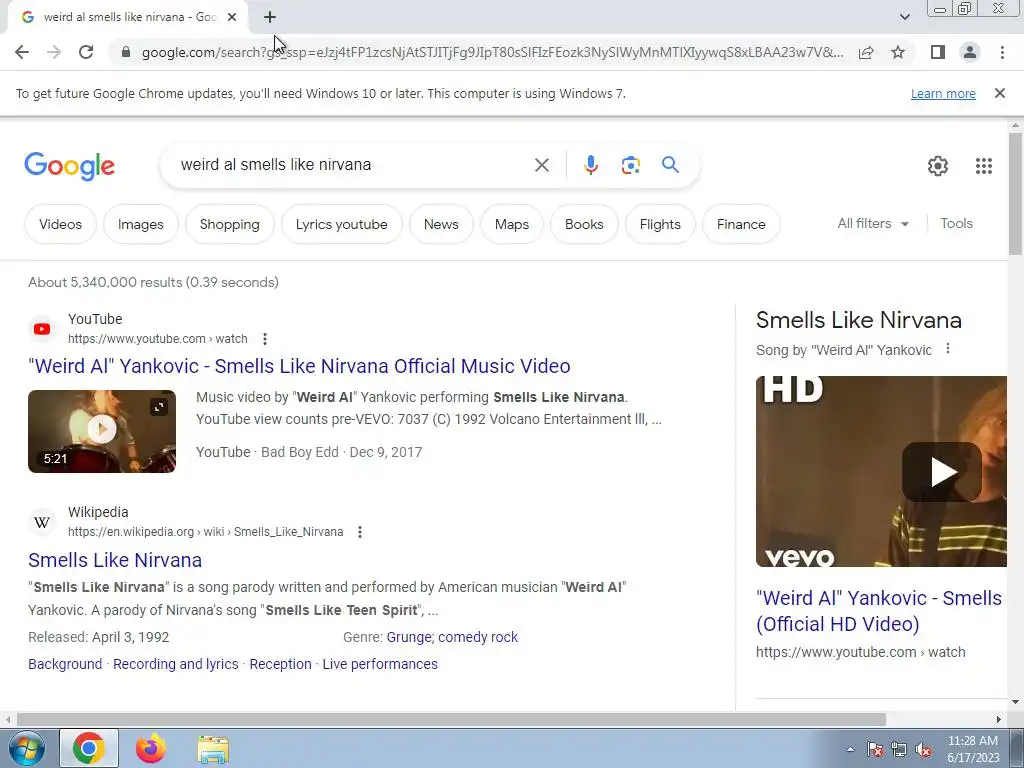Jump to the Background section link
This screenshot has height=768, width=1024.
tap(65, 664)
